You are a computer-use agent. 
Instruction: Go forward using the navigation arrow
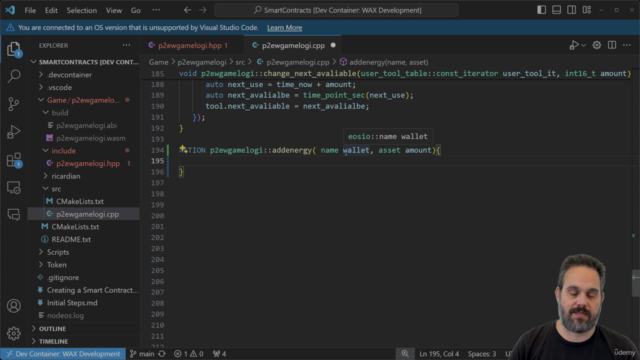(203, 10)
